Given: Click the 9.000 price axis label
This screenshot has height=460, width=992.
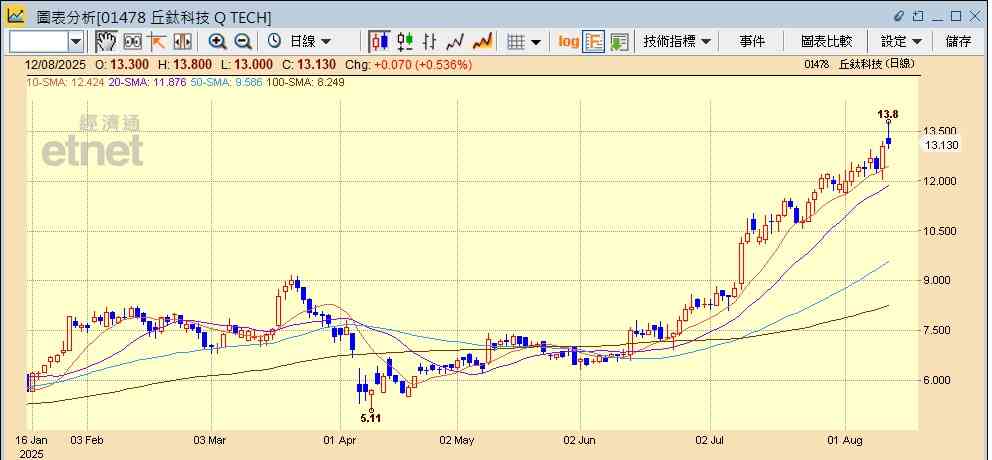Looking at the screenshot, I should (x=939, y=281).
